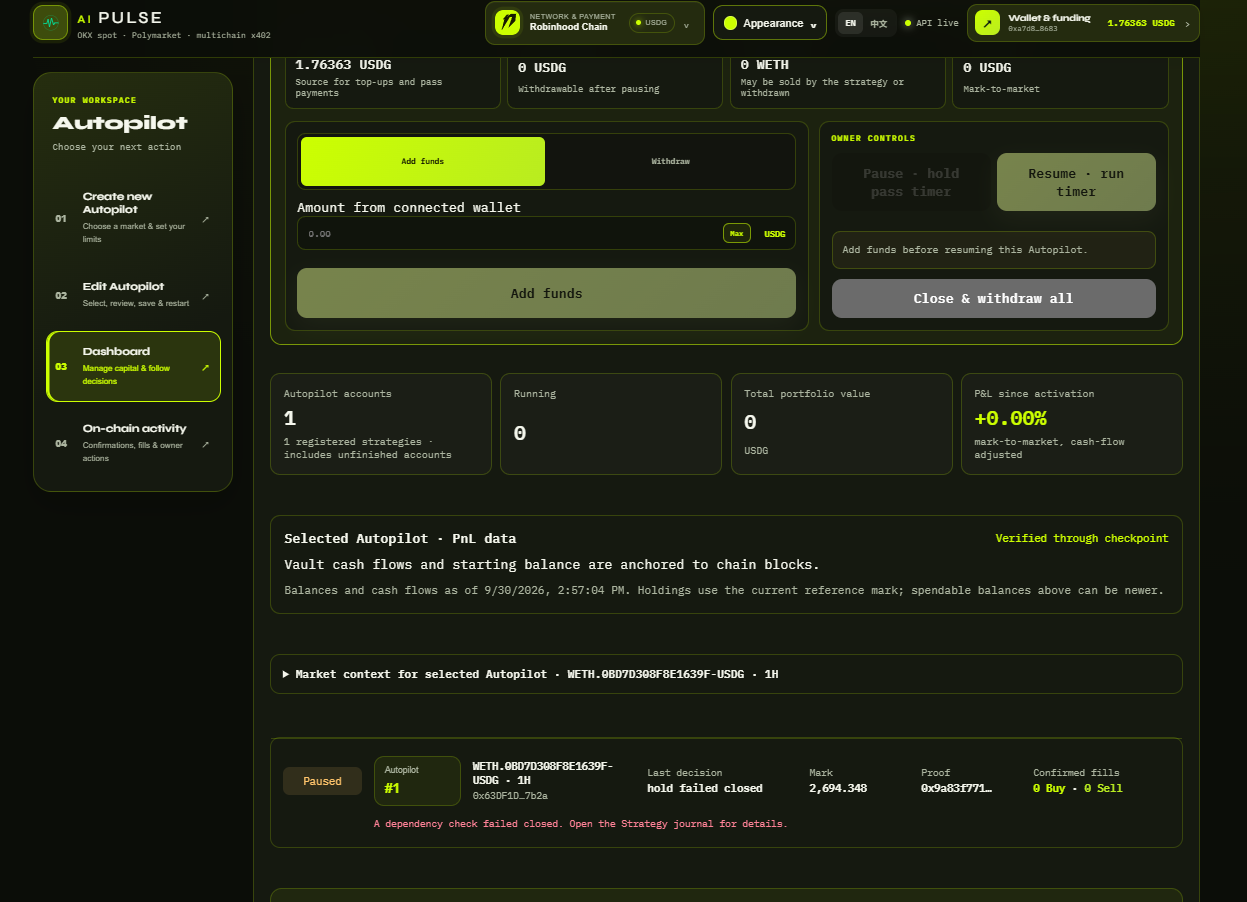Image resolution: width=1247 pixels, height=902 pixels.
Task: Click the wallet balance 1.76363 USDG in header
Action: (1141, 23)
